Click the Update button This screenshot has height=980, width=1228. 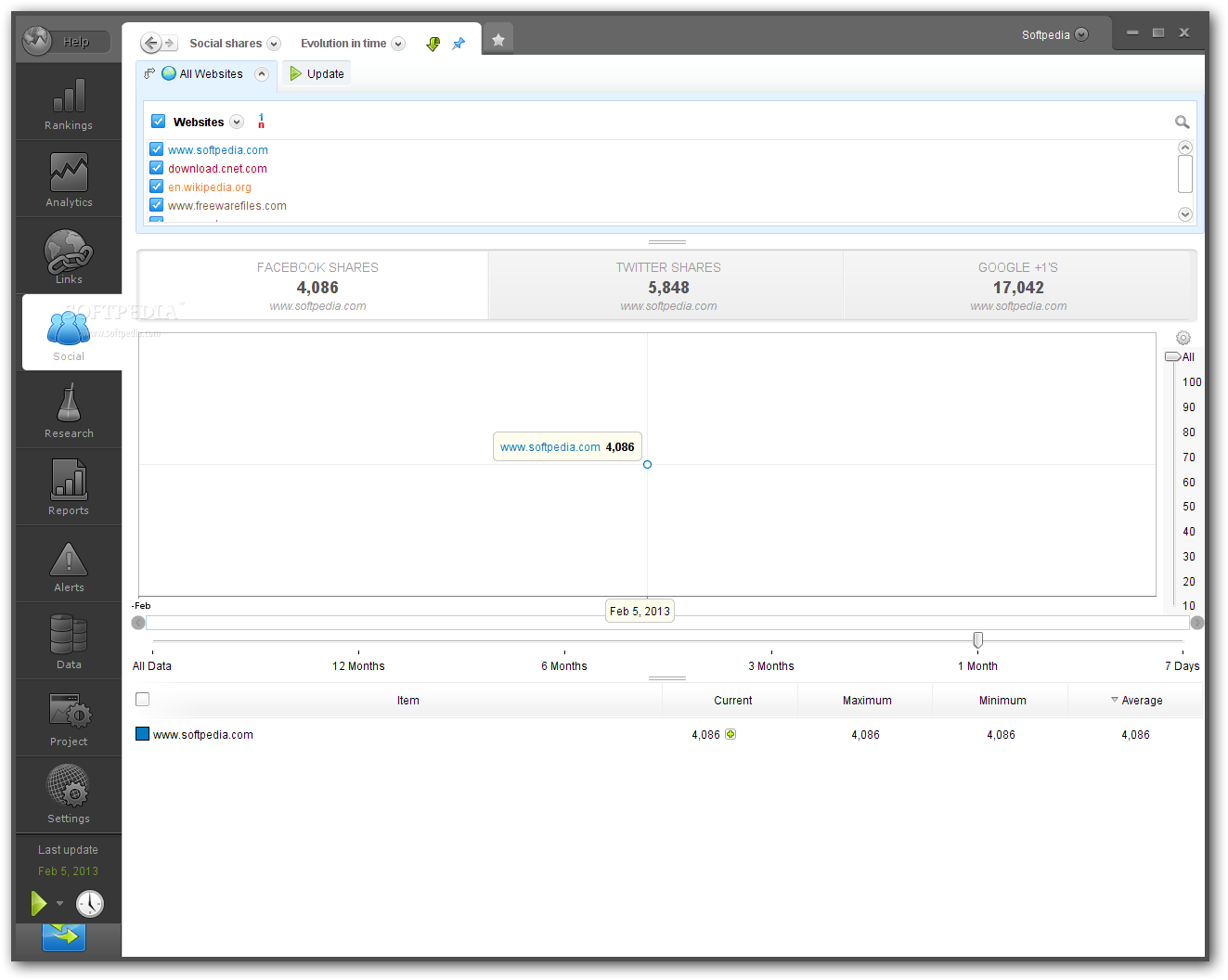(317, 73)
